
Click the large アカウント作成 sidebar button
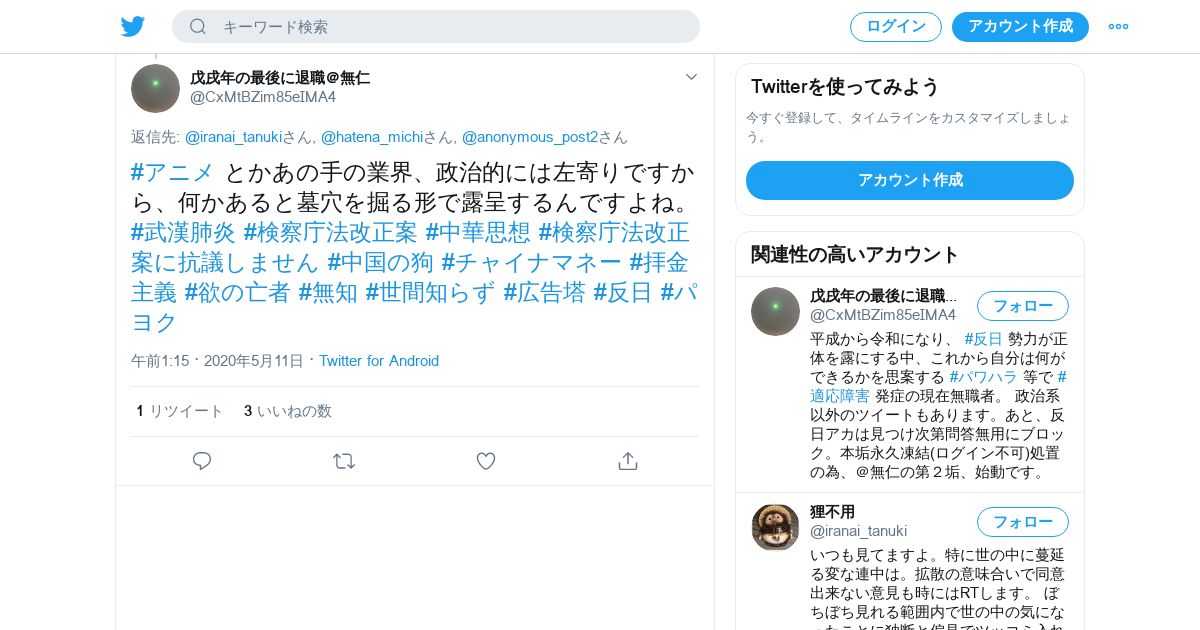[910, 180]
